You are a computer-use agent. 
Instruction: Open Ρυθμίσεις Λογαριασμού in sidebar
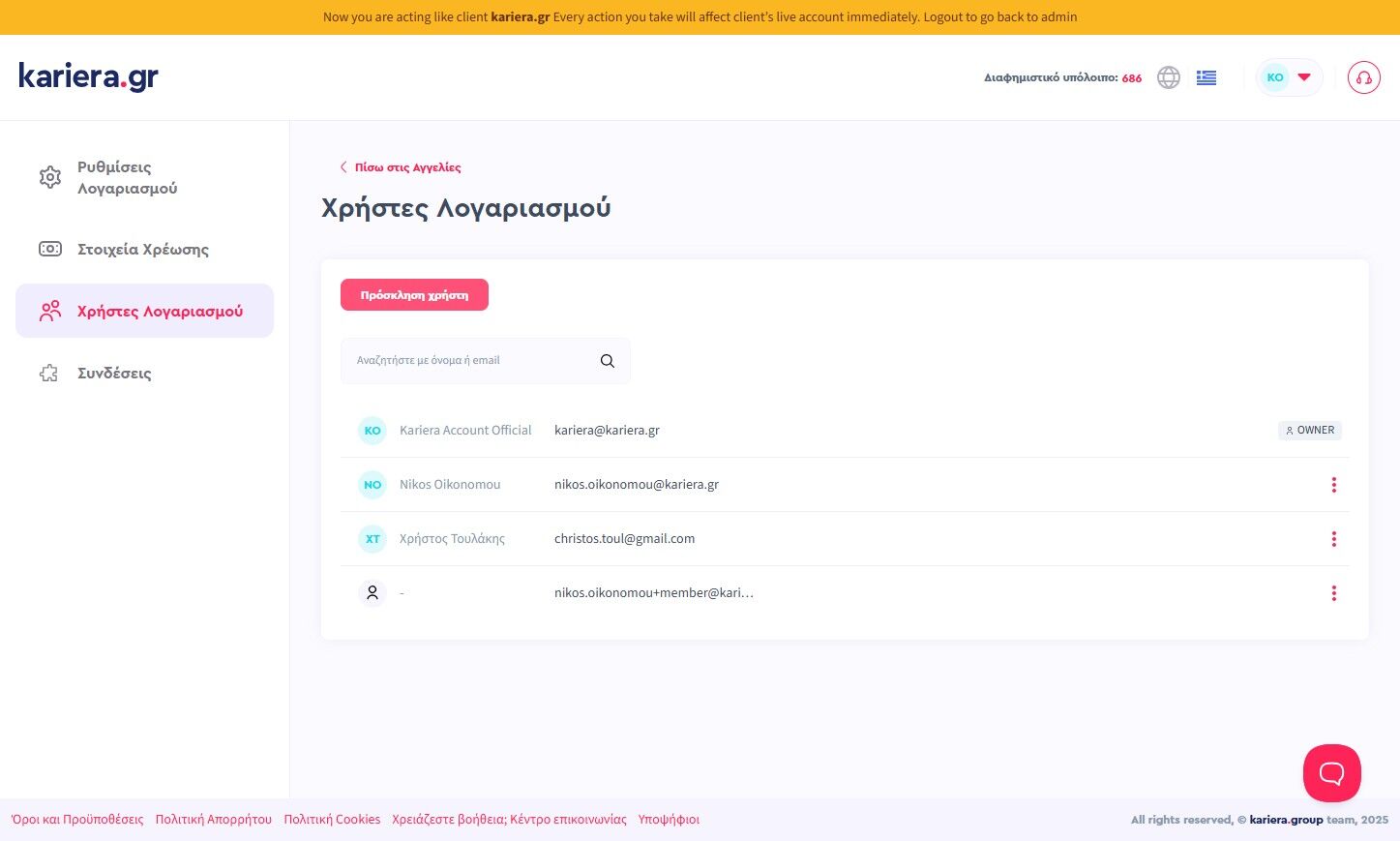point(144,177)
